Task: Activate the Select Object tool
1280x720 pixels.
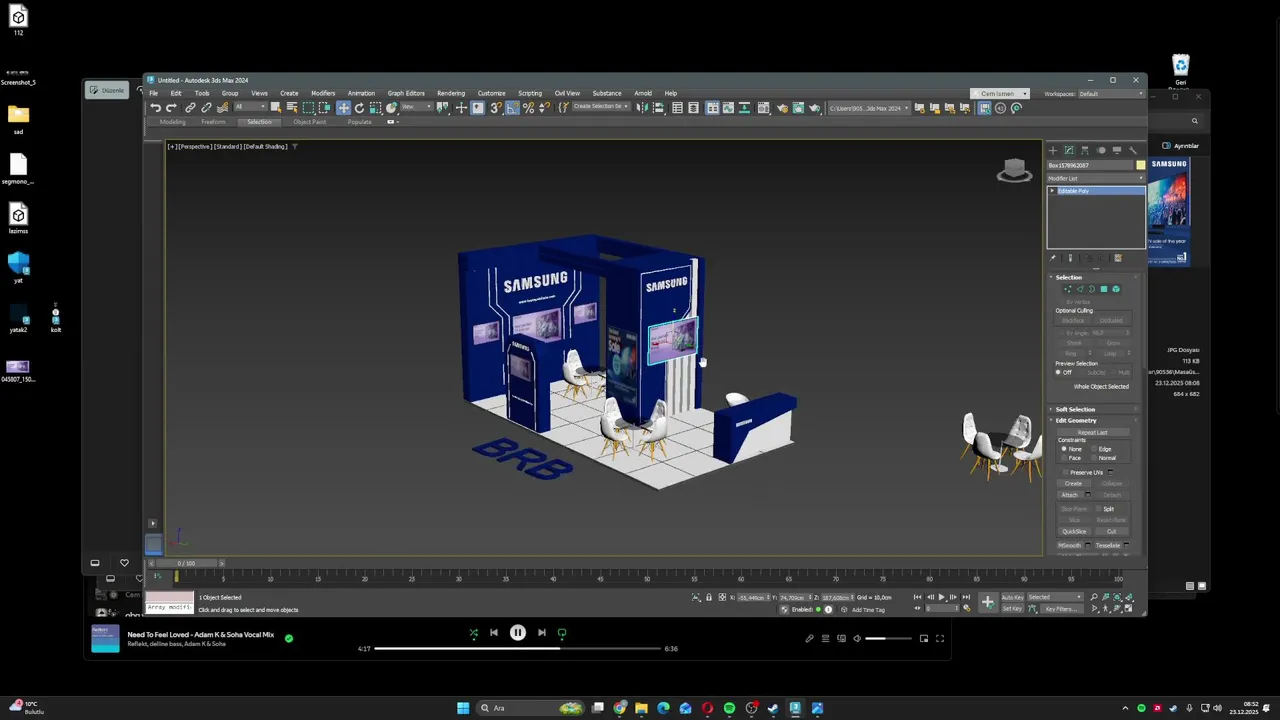Action: [x=275, y=108]
